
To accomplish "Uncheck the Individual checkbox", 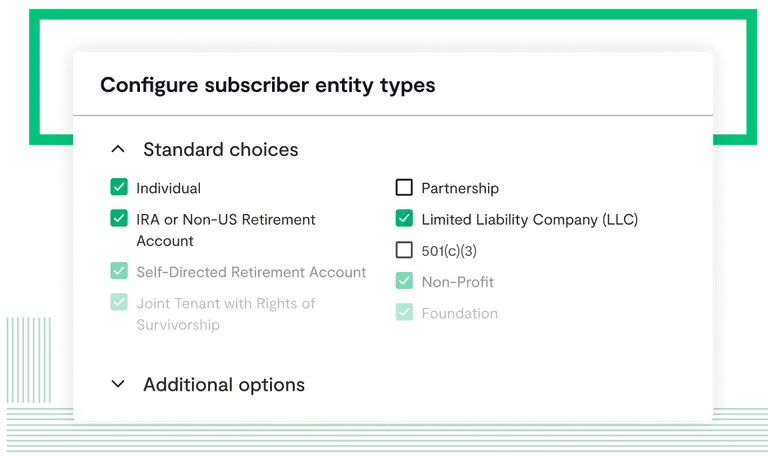I will point(119,187).
